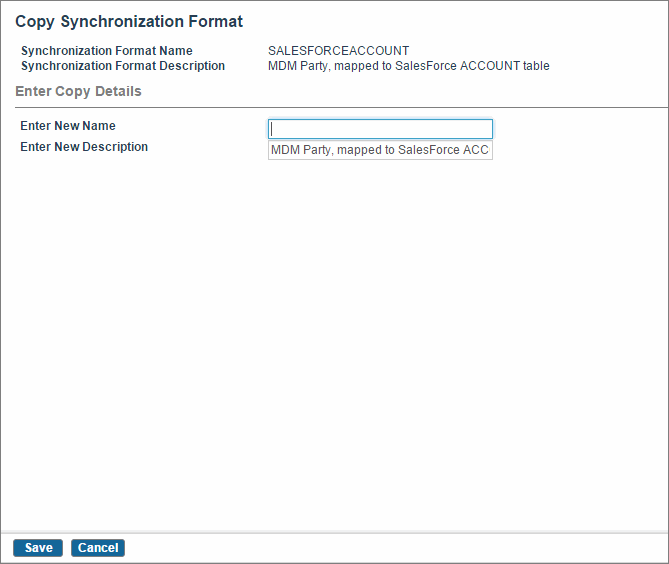This screenshot has height=564, width=669.
Task: Focus the empty Enter New Name field
Action: click(x=380, y=129)
